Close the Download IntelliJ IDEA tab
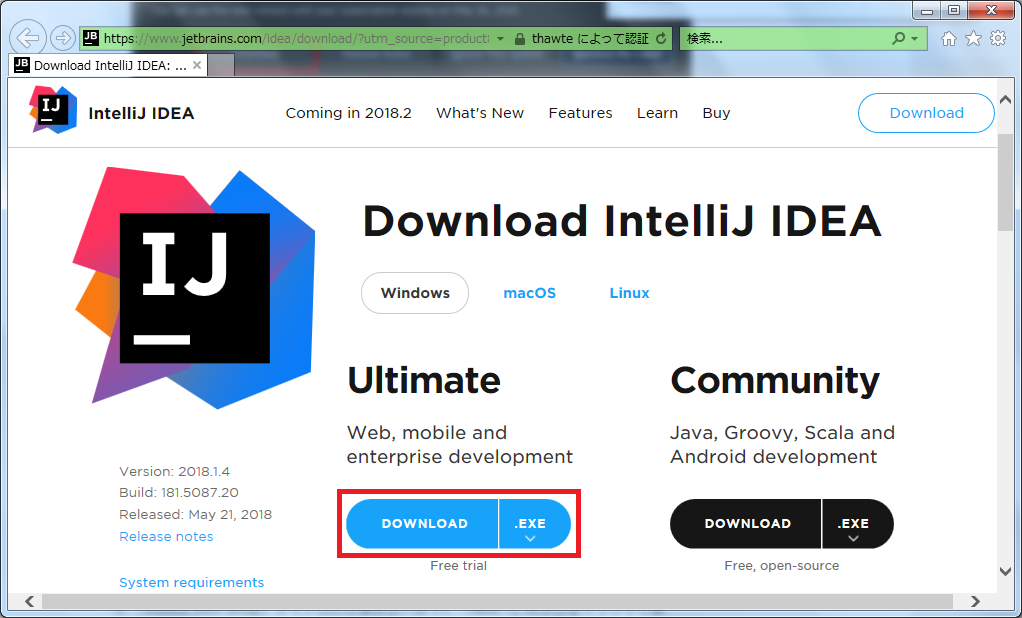 [197, 65]
